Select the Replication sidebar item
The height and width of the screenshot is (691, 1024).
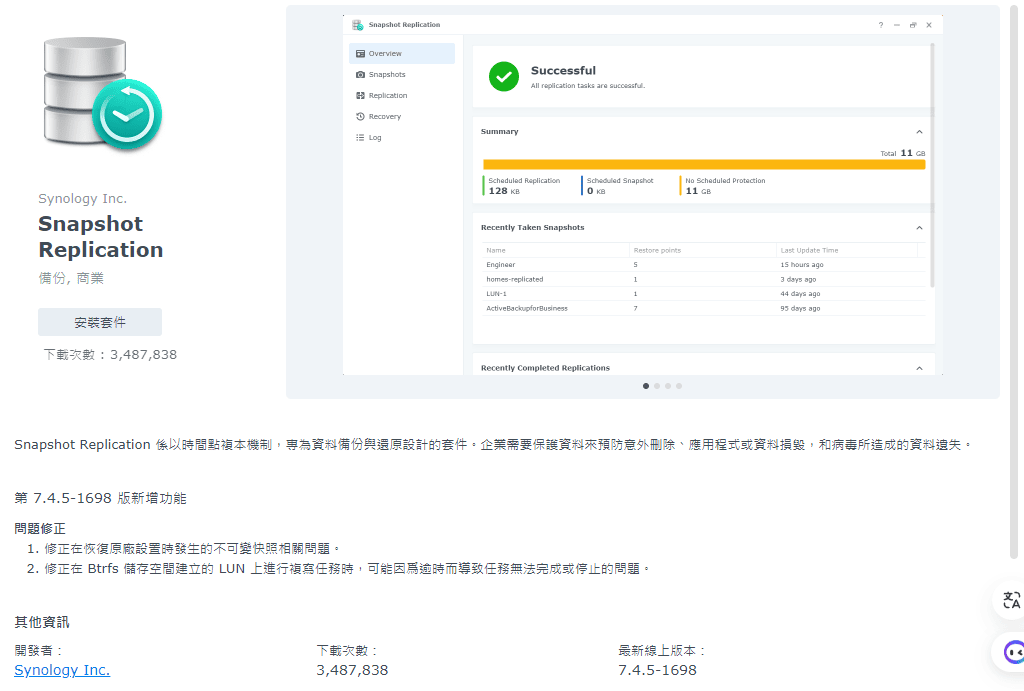tap(402, 95)
